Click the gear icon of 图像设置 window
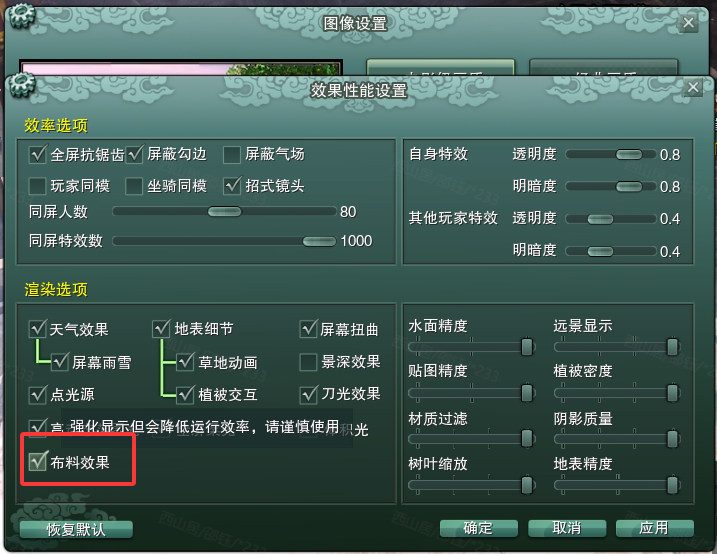 (22, 16)
